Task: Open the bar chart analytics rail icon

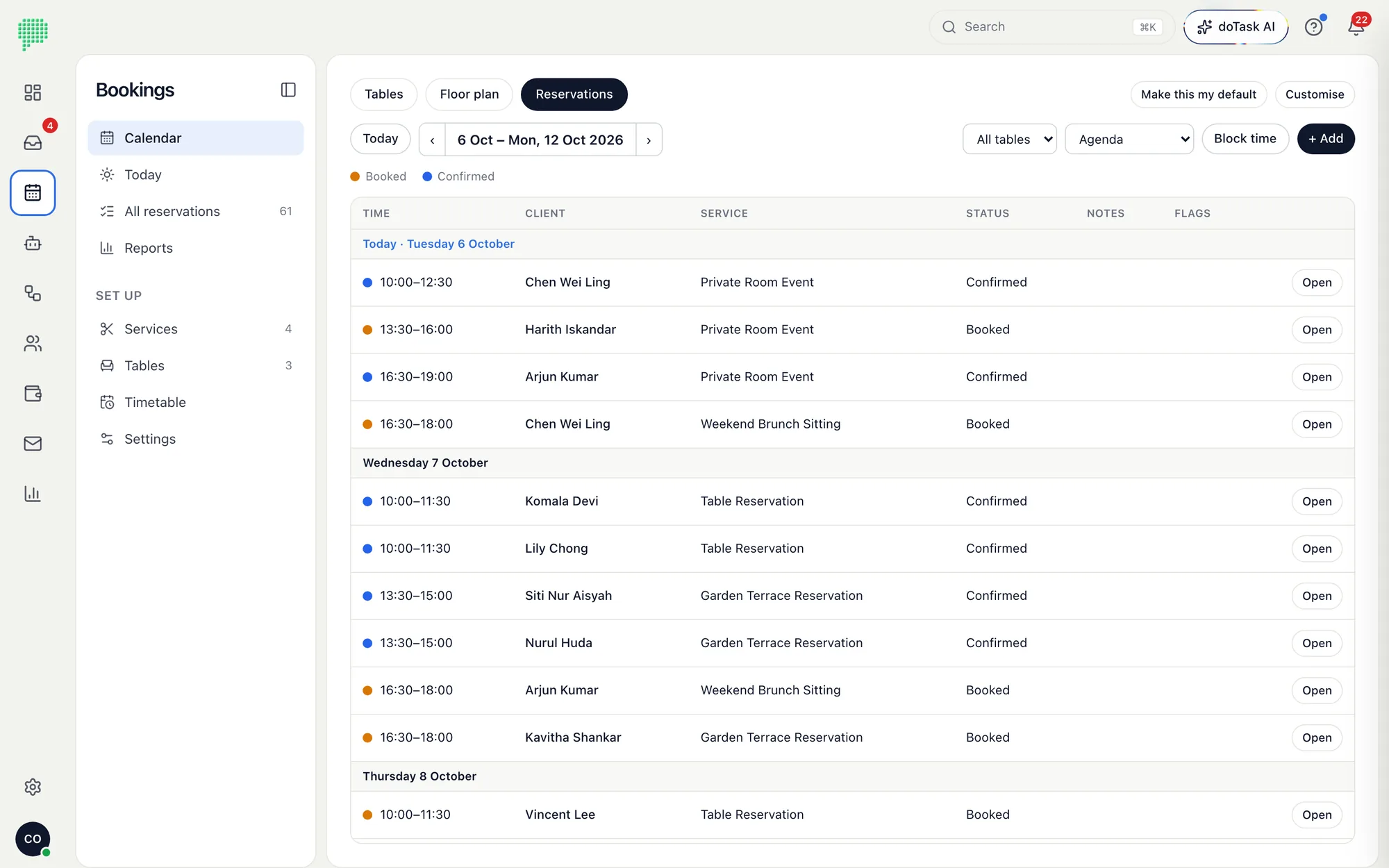Action: point(33,494)
